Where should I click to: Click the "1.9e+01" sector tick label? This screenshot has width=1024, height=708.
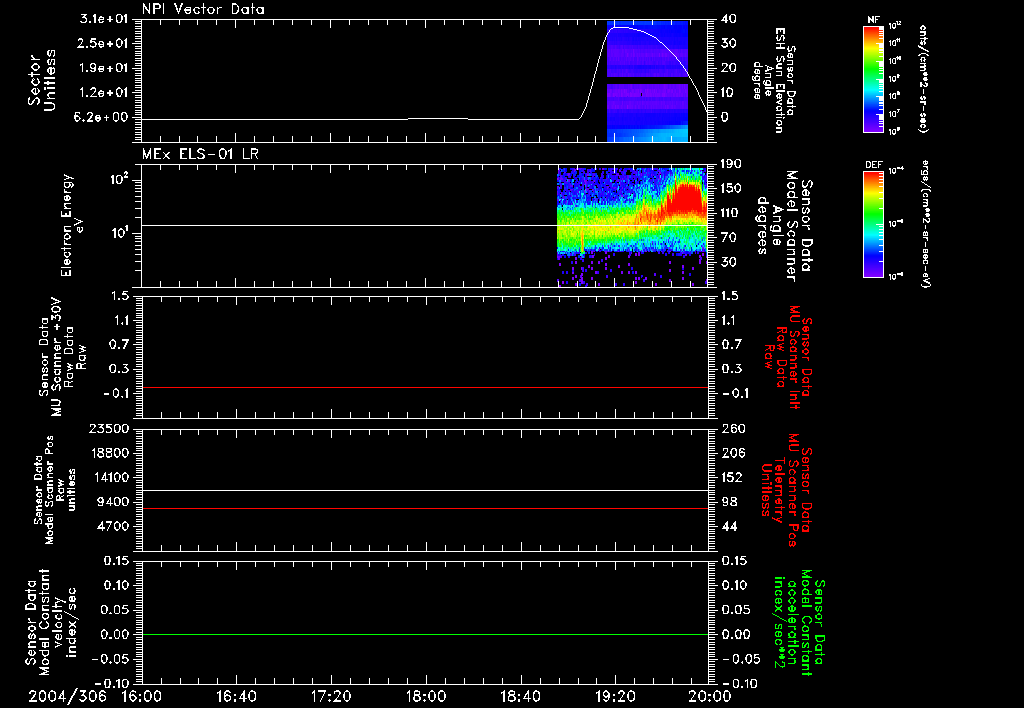[x=103, y=68]
